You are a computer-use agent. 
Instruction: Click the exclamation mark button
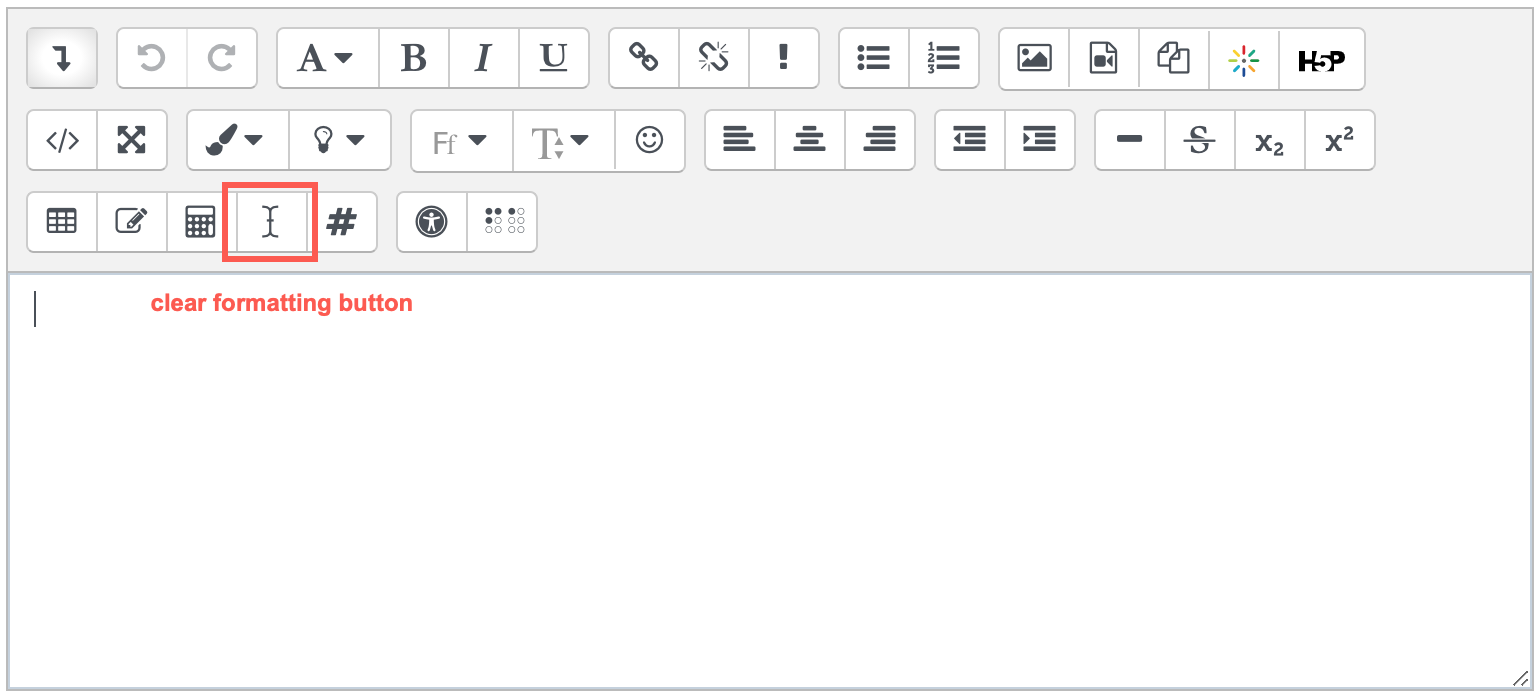tap(784, 59)
